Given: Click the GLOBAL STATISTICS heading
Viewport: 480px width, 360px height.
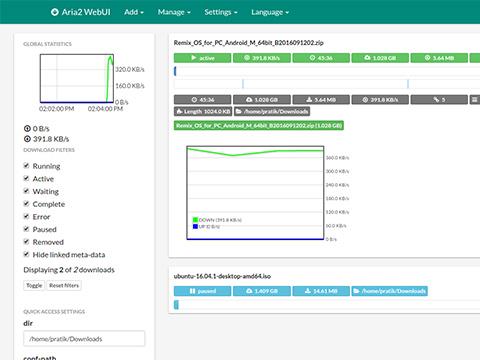Looking at the screenshot, I should pos(47,44).
